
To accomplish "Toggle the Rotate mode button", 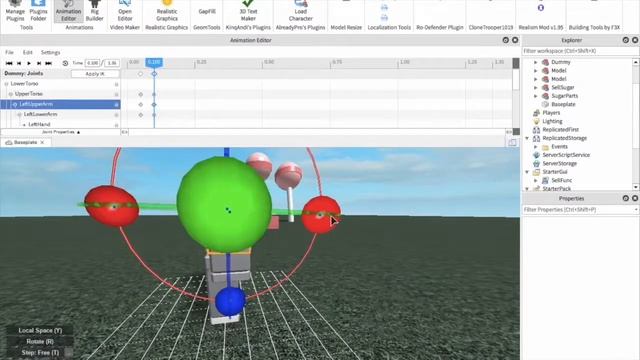I will (40, 341).
